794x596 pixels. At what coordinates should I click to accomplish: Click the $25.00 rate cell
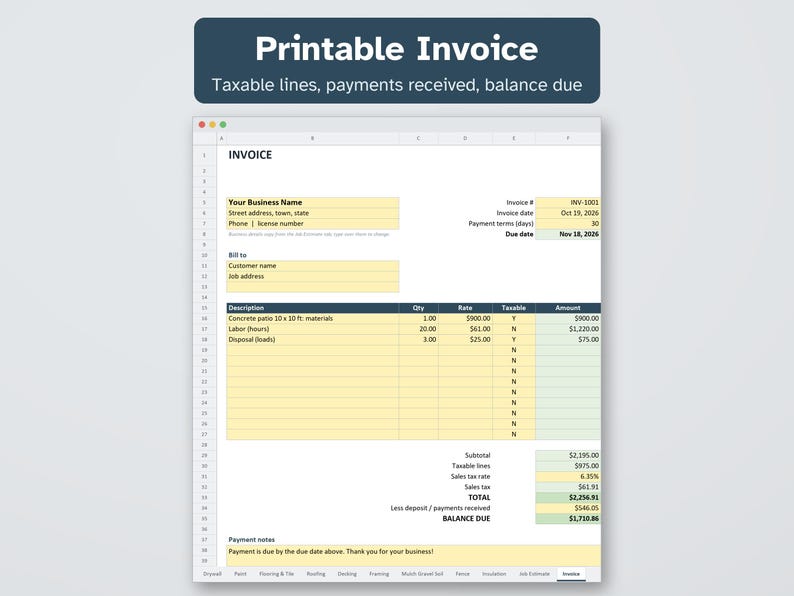[x=465, y=339]
